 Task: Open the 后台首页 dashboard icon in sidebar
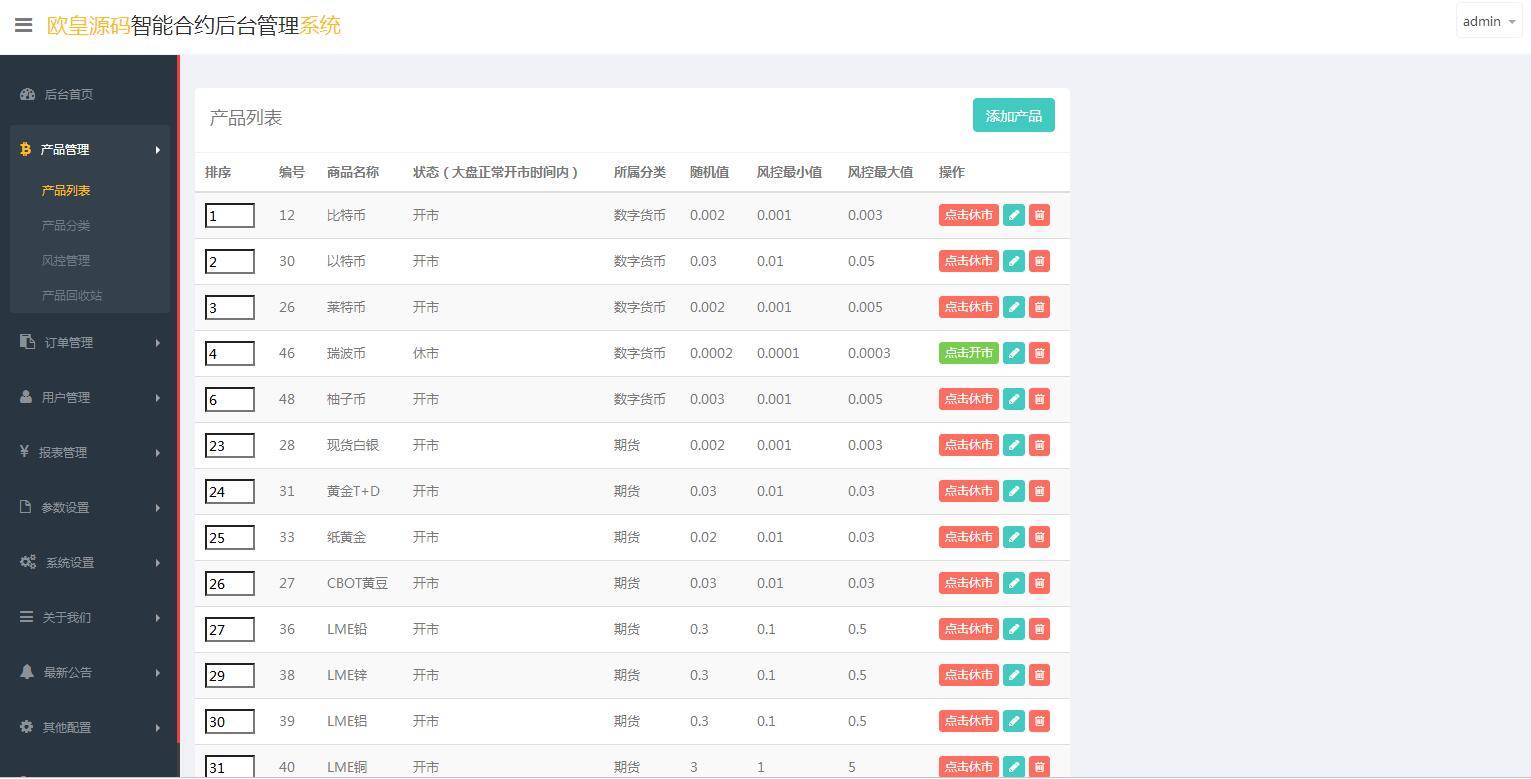[x=26, y=93]
